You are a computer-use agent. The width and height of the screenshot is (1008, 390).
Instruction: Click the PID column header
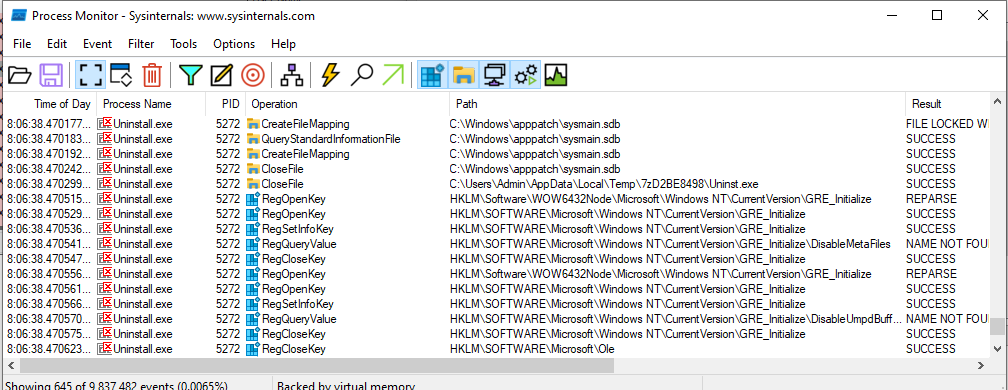[226, 103]
